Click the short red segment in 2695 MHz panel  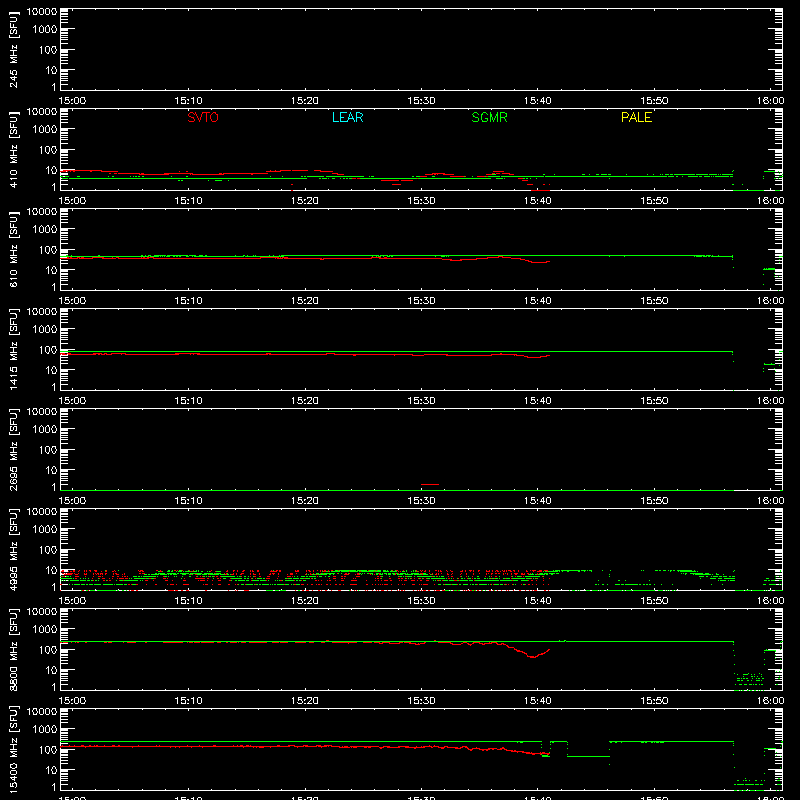coord(430,484)
